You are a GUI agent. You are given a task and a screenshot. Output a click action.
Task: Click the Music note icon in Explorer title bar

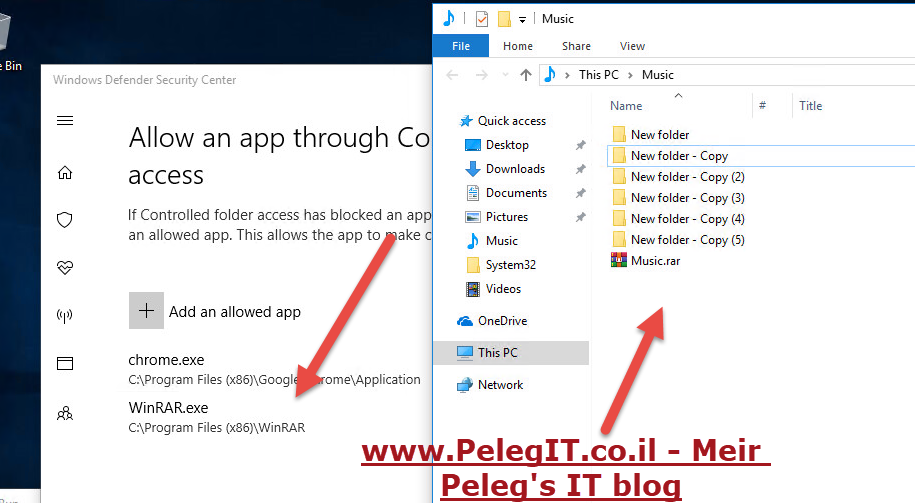pyautogui.click(x=449, y=19)
